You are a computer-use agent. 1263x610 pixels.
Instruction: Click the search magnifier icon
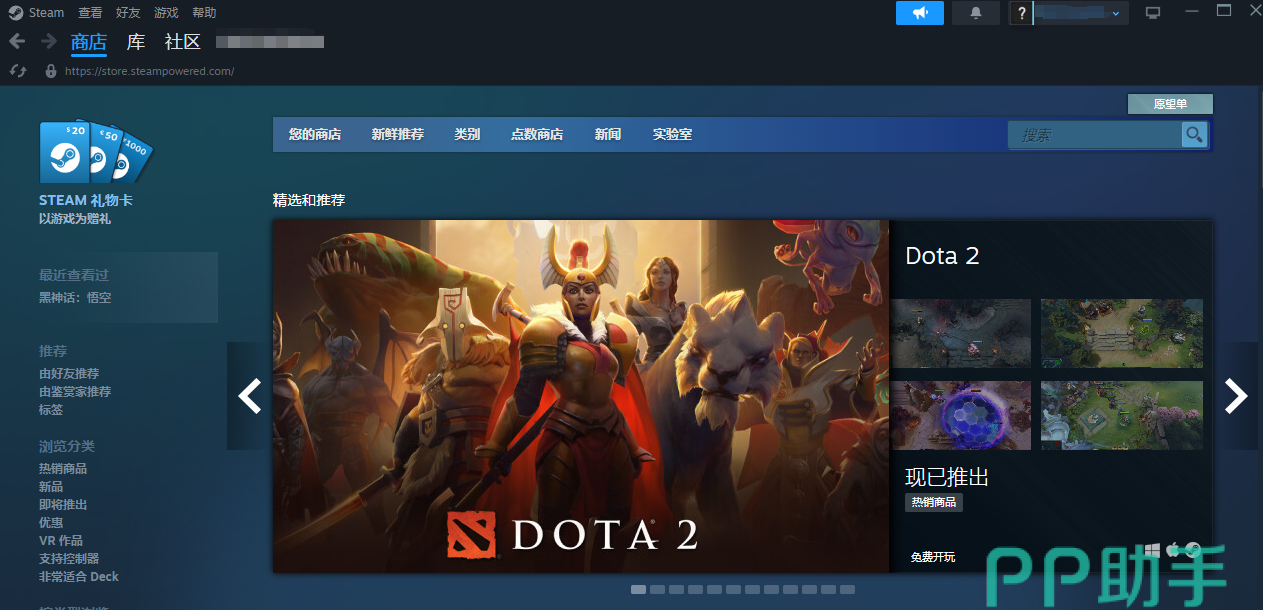click(x=1194, y=134)
